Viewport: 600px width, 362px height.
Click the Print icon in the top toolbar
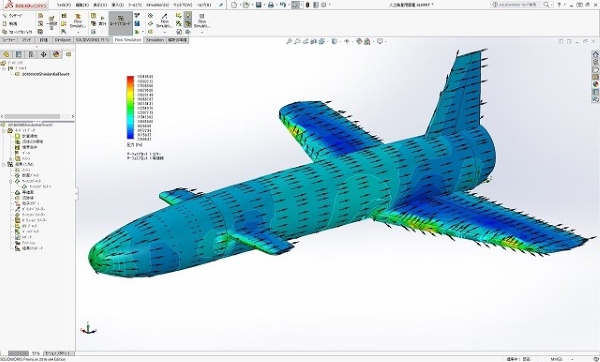point(271,5)
